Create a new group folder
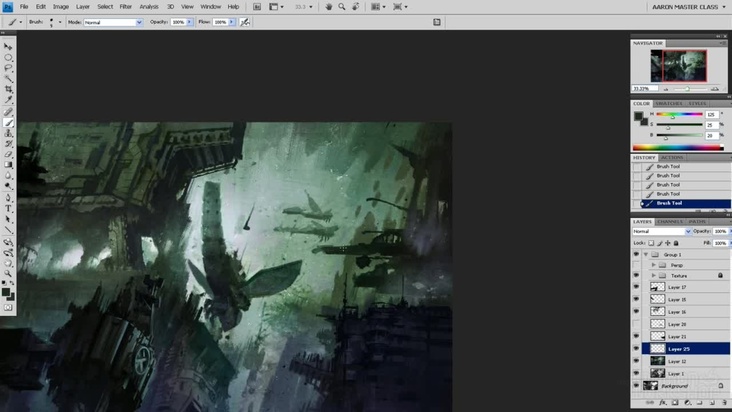Viewport: 732px width, 412px height. (700, 402)
